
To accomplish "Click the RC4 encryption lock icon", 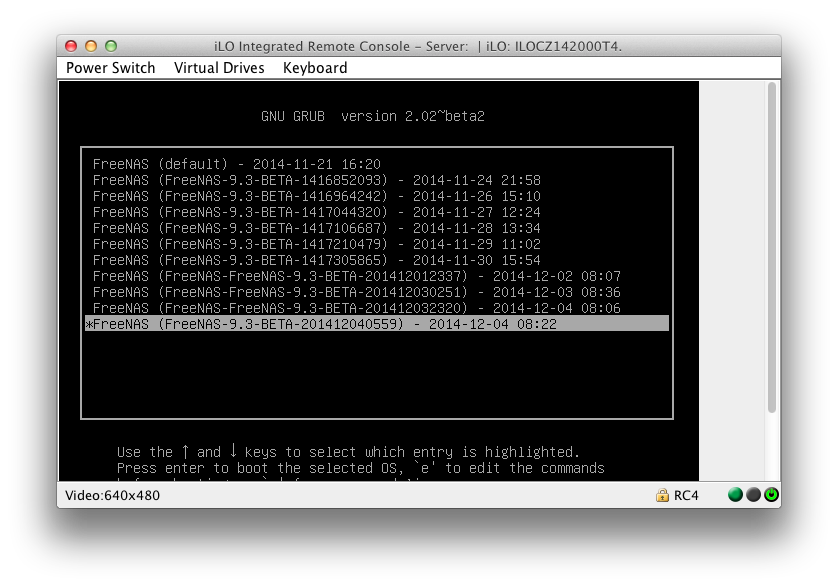I will [662, 495].
